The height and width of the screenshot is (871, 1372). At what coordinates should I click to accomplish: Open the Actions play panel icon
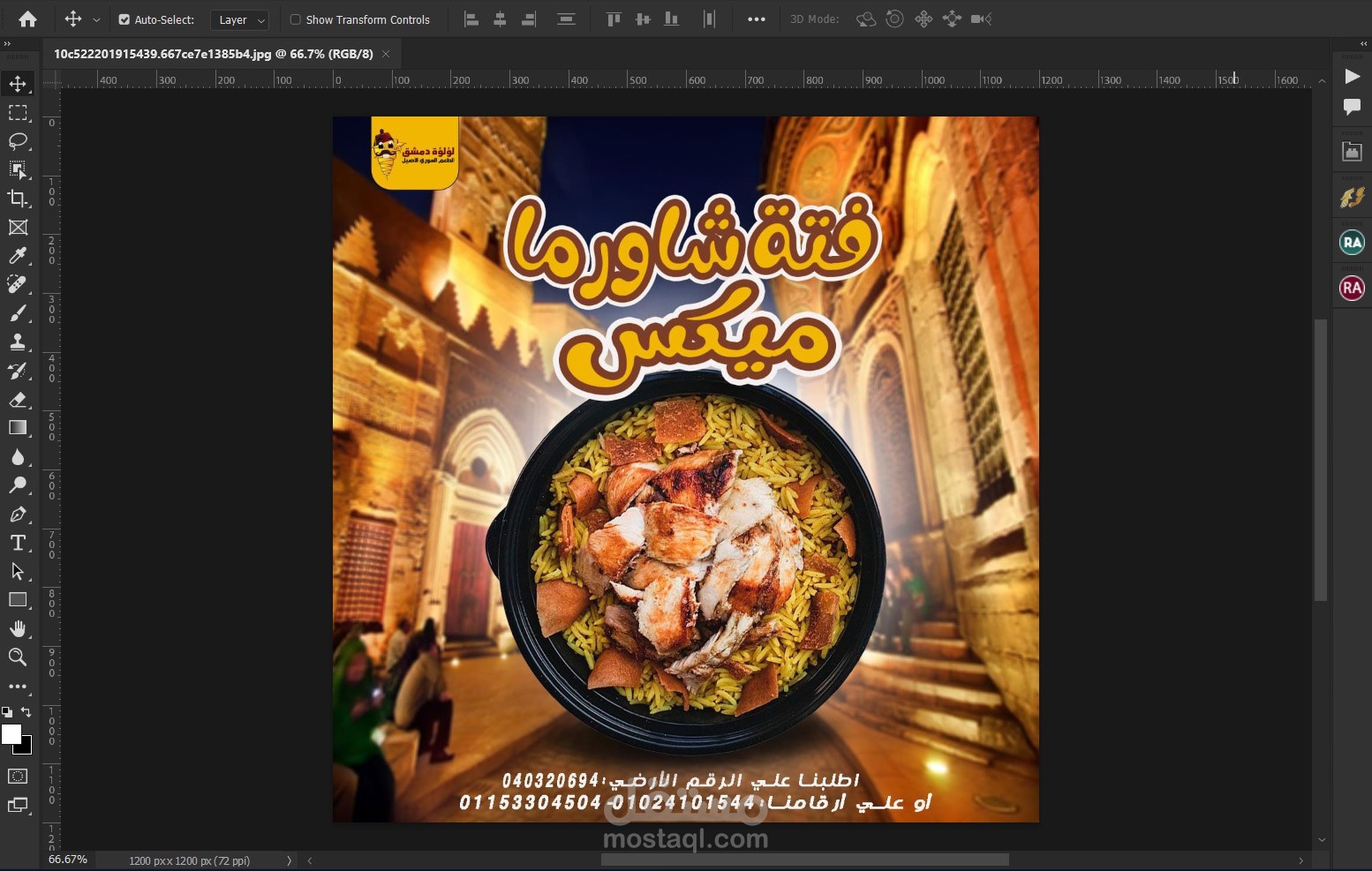click(1352, 77)
